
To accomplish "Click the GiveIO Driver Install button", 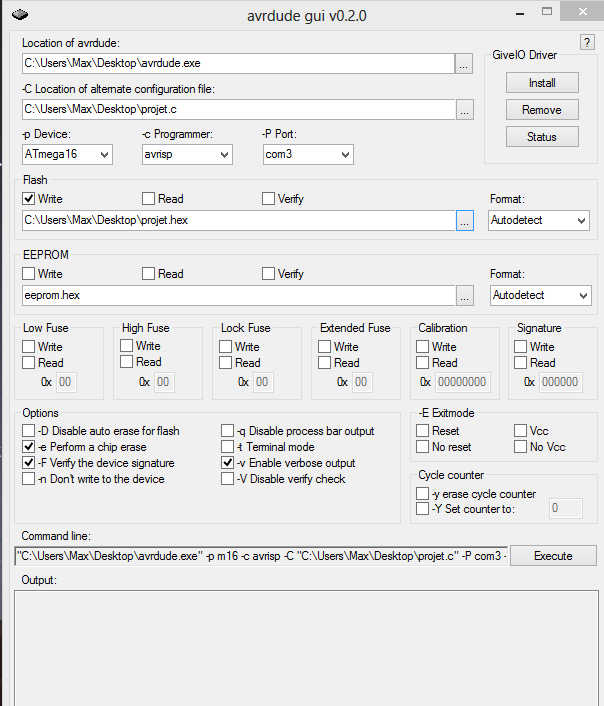I will click(542, 83).
